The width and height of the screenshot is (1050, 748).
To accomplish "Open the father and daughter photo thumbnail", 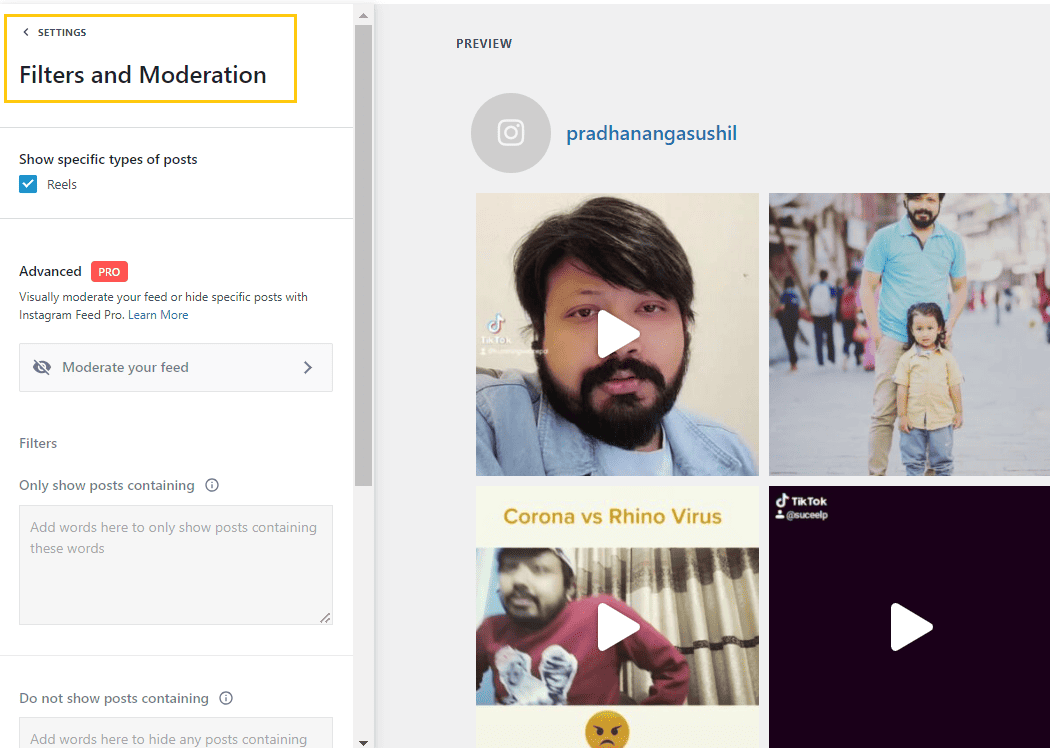I will click(x=909, y=334).
